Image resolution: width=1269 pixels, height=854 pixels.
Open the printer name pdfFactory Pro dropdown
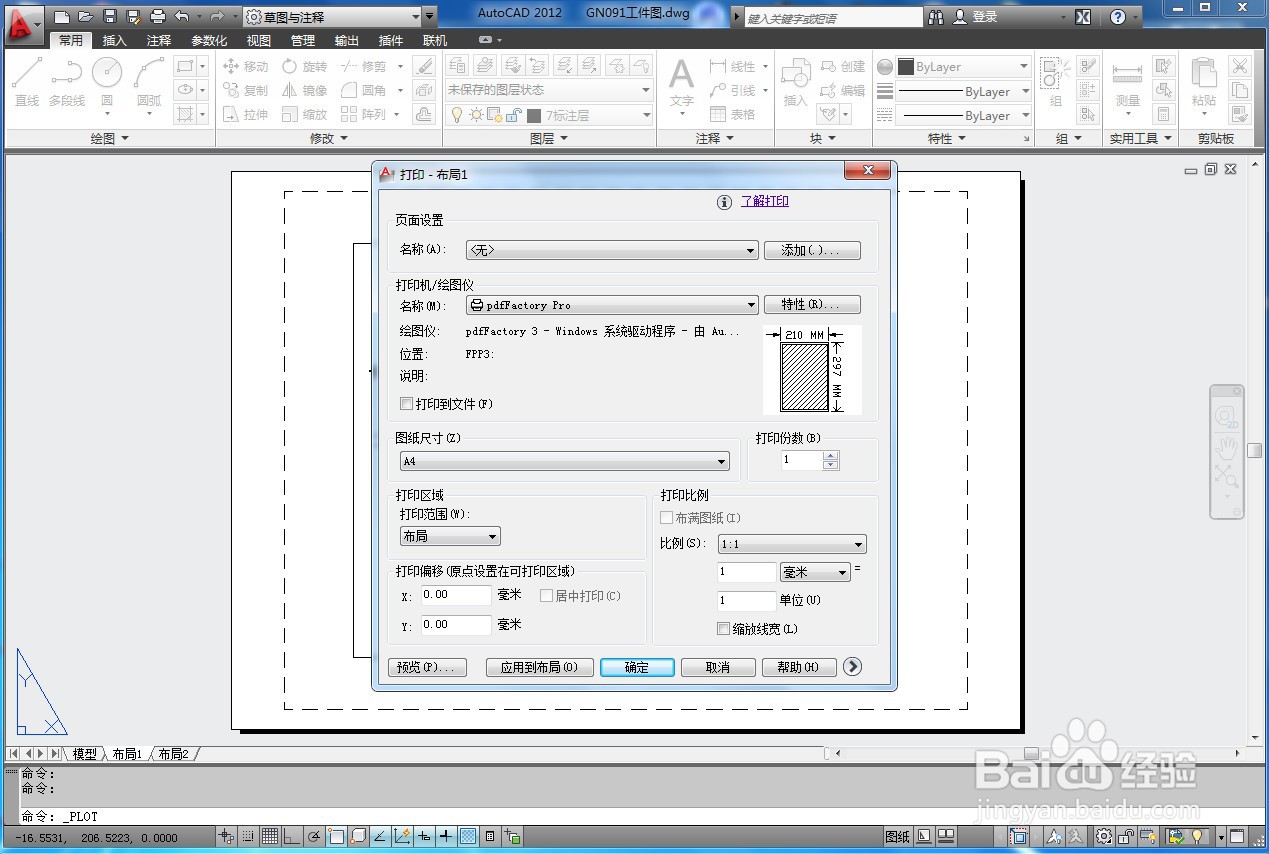[x=612, y=305]
